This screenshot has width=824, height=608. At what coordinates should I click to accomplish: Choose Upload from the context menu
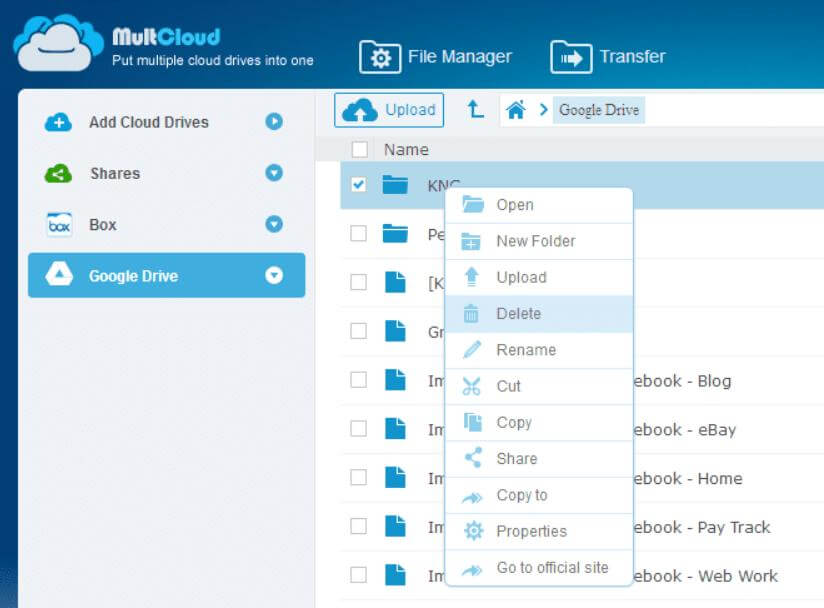click(x=539, y=277)
